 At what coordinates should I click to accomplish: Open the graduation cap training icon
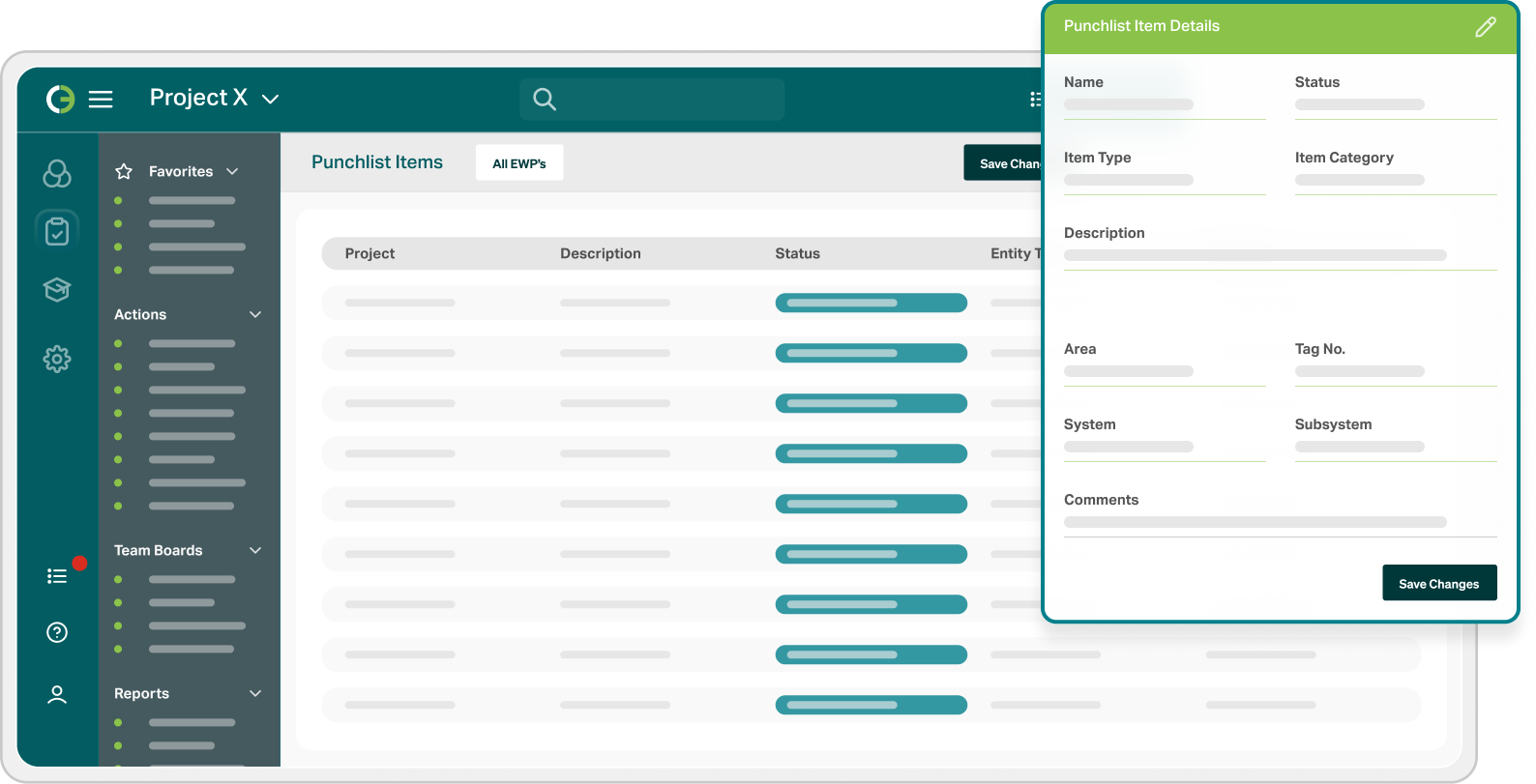click(x=57, y=290)
